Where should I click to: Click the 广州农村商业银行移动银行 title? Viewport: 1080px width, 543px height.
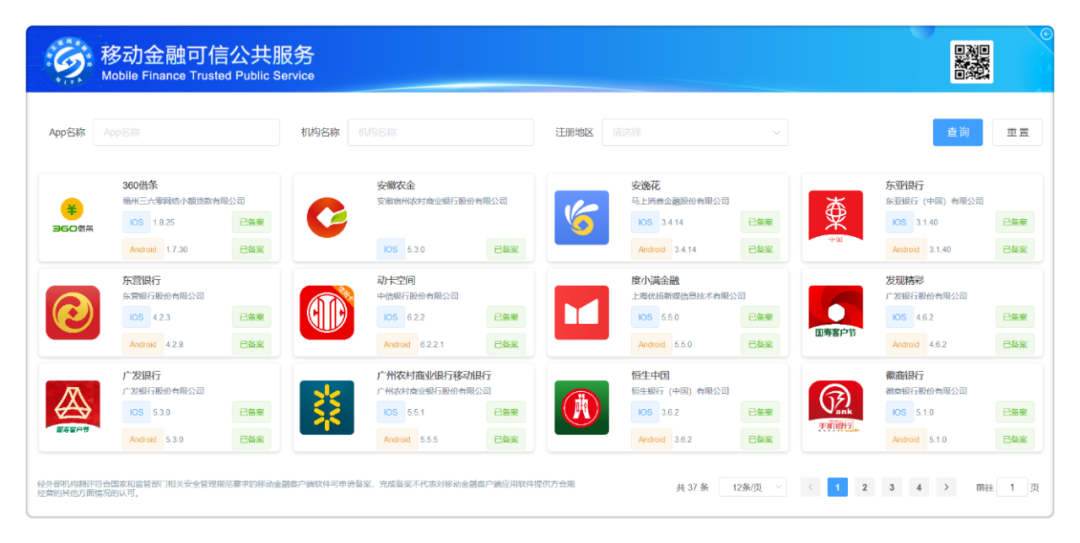[434, 376]
